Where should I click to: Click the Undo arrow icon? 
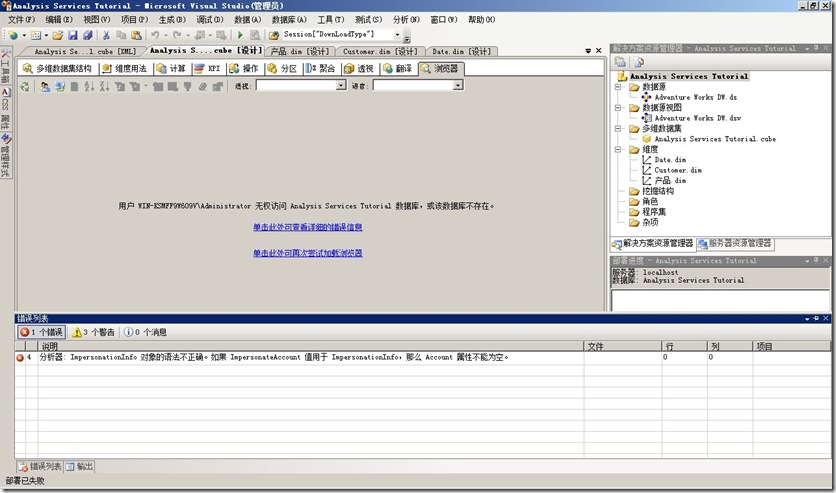[x=155, y=35]
